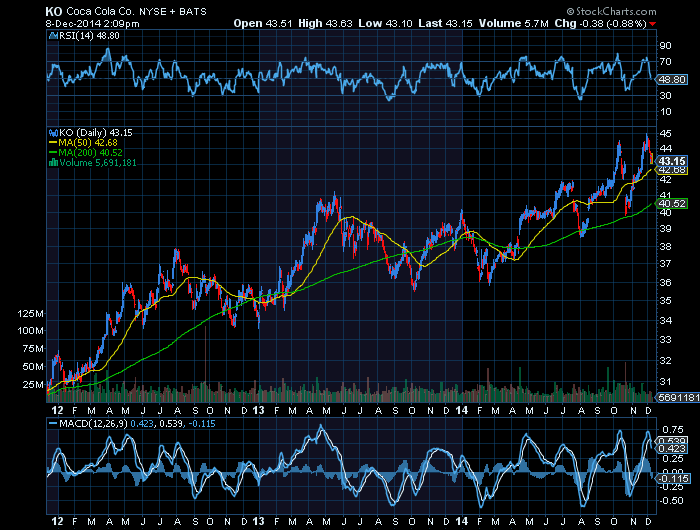Click the MACD line swatch before MACD(12,26,9)
The height and width of the screenshot is (530, 700).
click(53, 423)
